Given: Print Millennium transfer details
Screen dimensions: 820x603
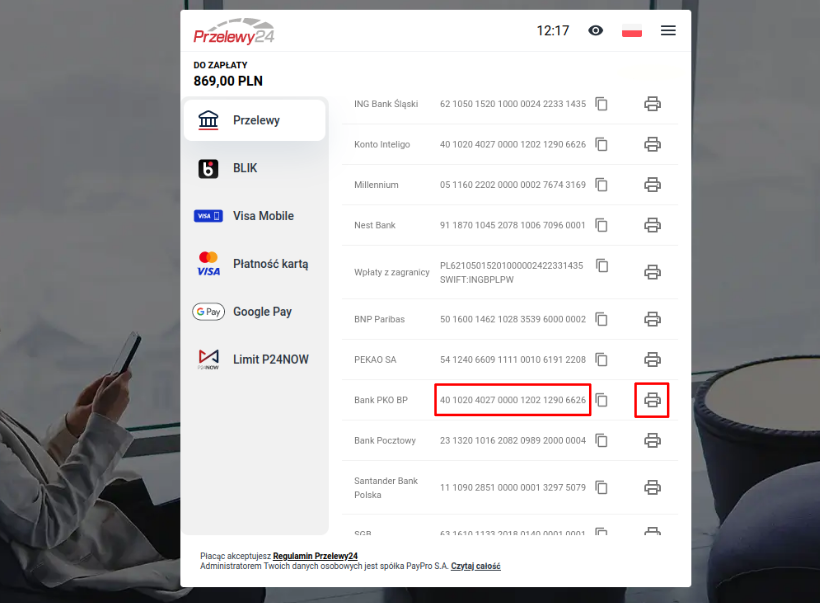Looking at the screenshot, I should (x=652, y=185).
